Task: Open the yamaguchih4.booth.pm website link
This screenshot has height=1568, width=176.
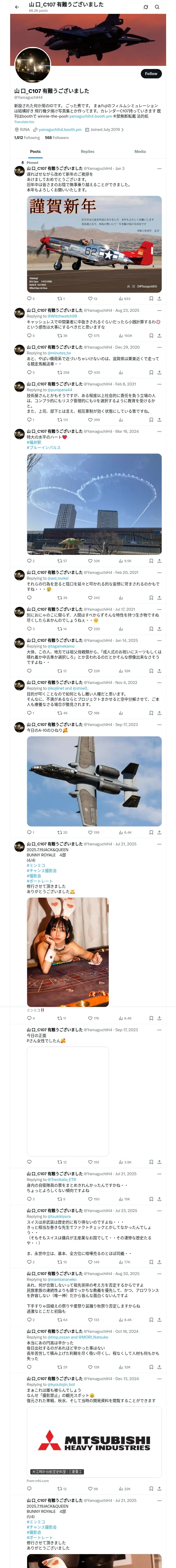Action: pyautogui.click(x=60, y=130)
